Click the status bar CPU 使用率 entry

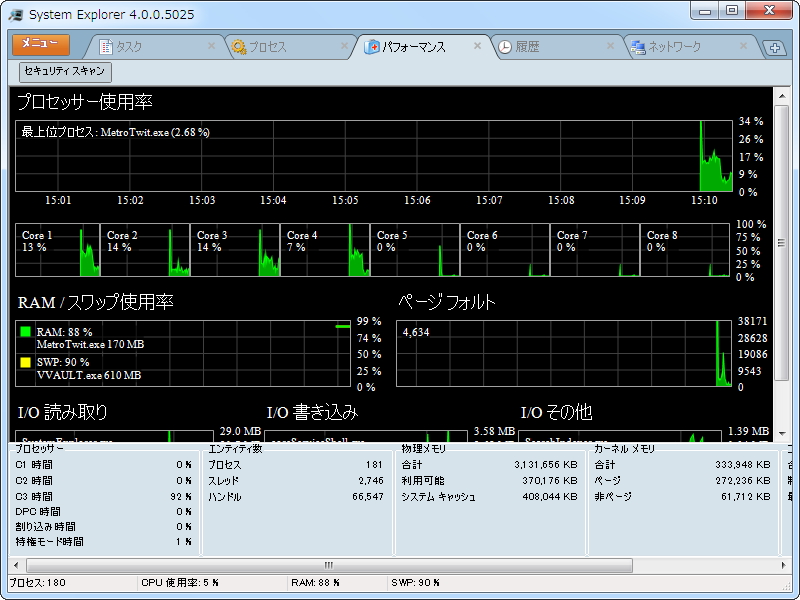click(180, 582)
